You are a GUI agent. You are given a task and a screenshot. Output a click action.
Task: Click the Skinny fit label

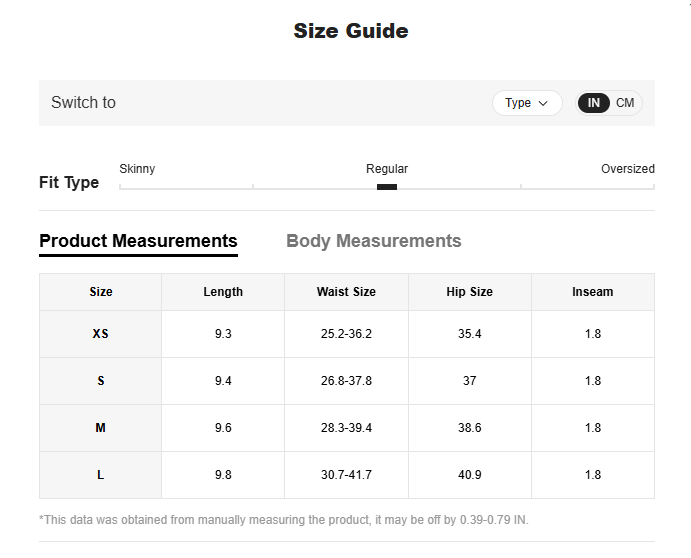pos(137,169)
